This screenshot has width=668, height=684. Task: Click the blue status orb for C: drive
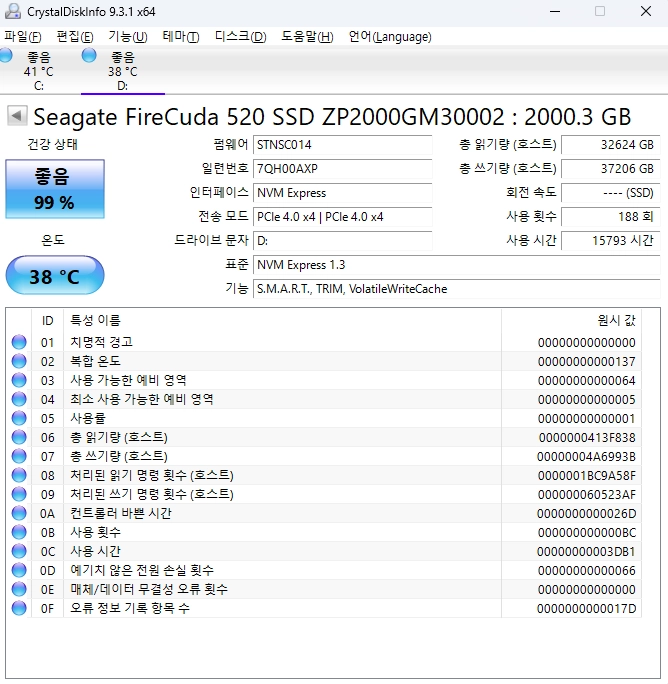pos(6,55)
